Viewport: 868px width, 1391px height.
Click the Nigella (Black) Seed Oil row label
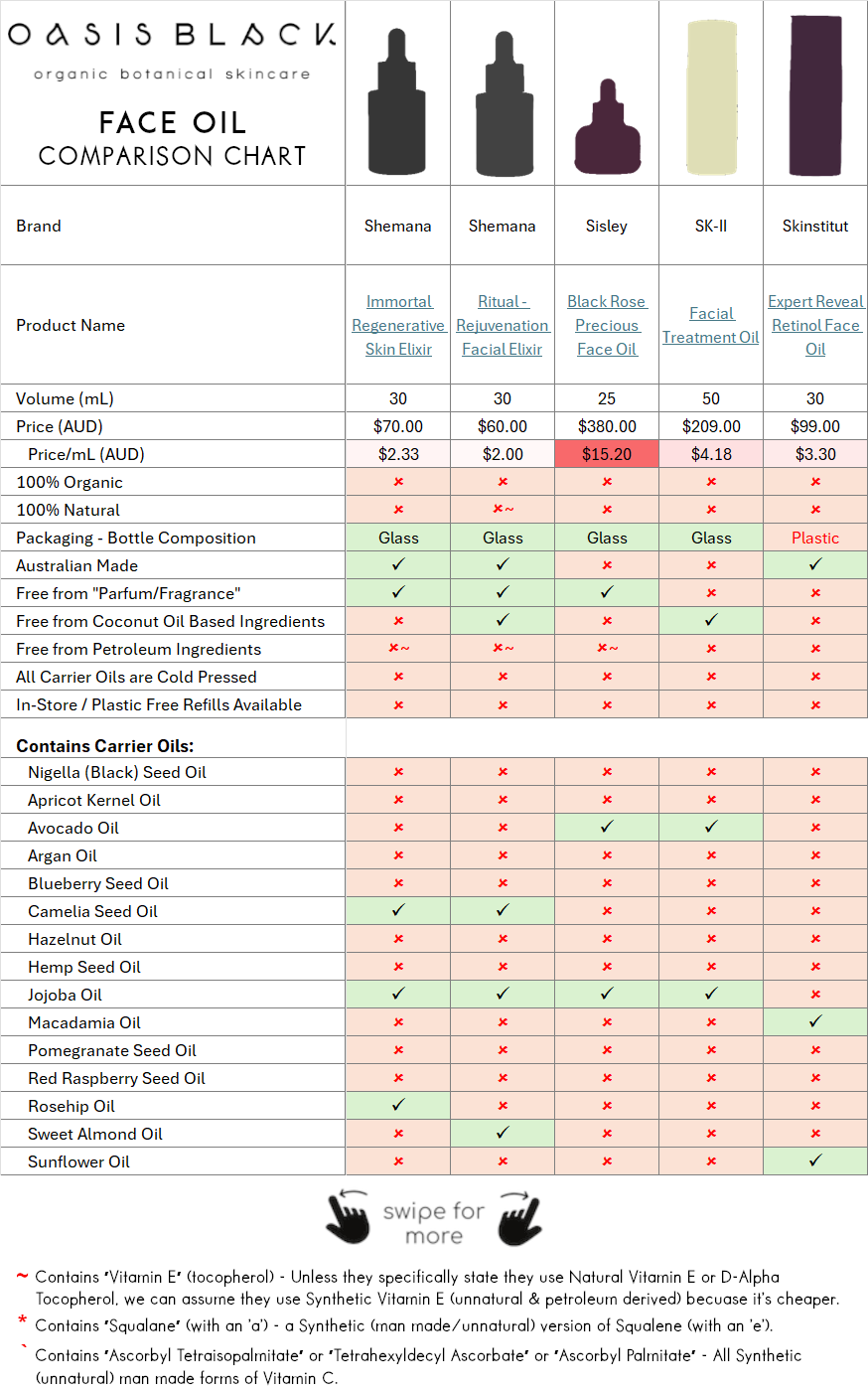[117, 772]
